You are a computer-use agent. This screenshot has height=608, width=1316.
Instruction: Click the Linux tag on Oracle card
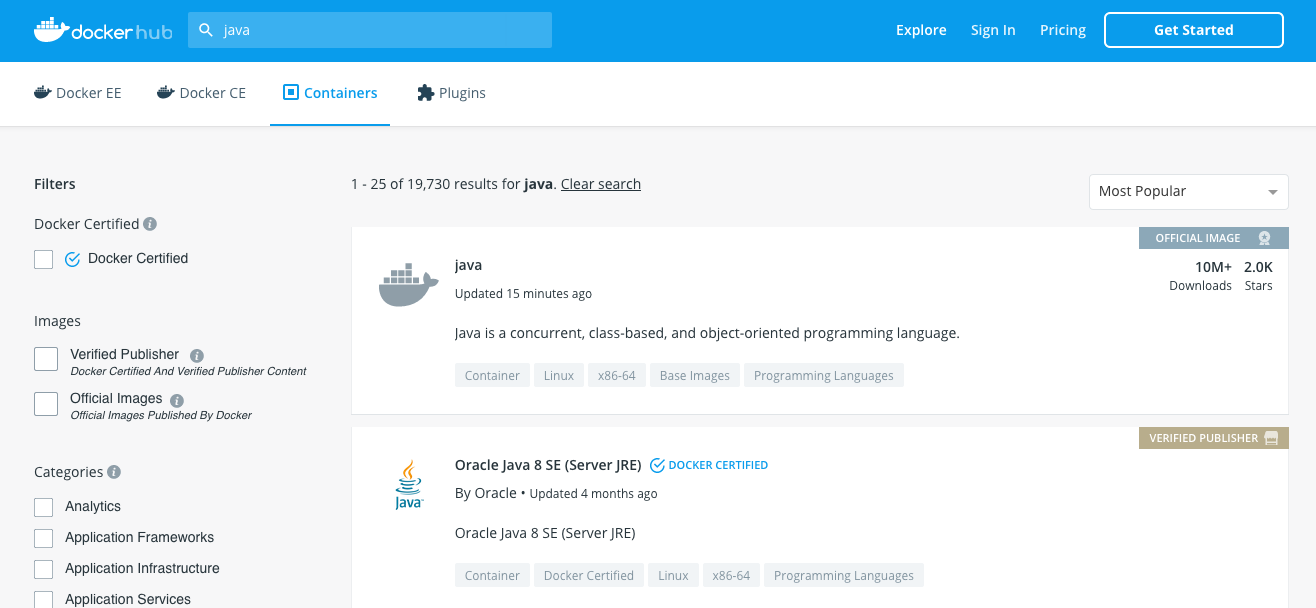[x=674, y=576]
